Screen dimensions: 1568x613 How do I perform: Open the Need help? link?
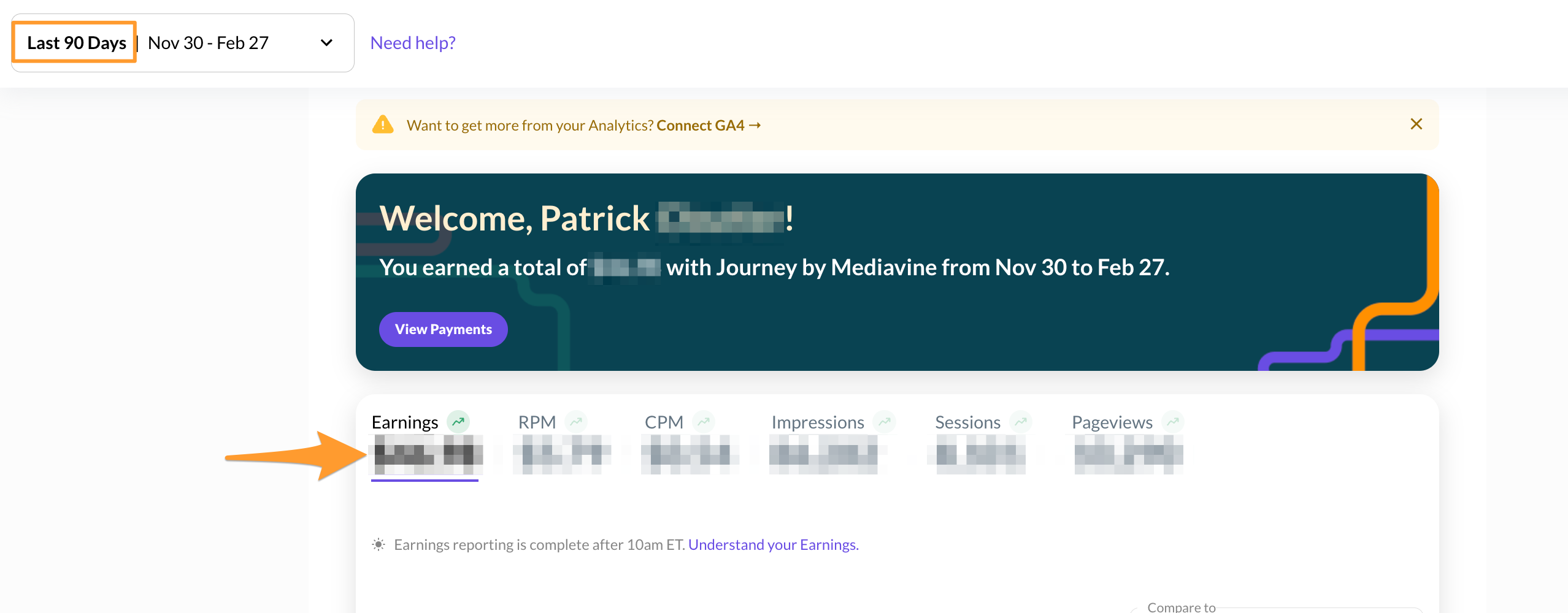[413, 43]
